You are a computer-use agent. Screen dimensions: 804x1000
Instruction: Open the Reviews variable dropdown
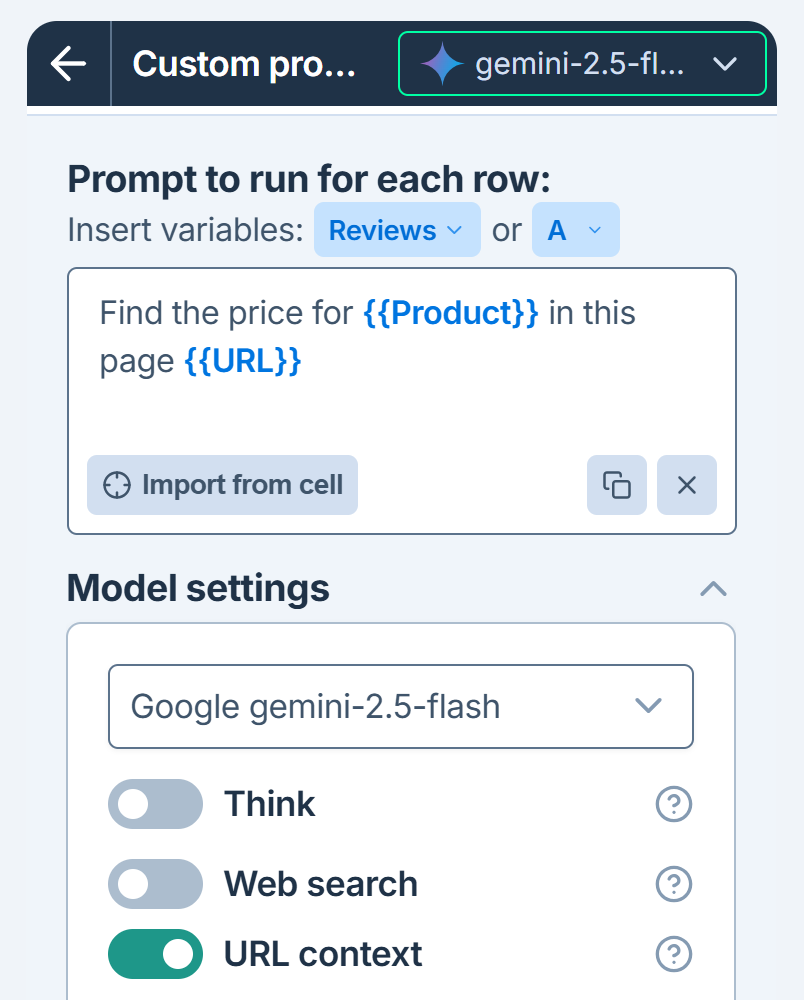(396, 230)
